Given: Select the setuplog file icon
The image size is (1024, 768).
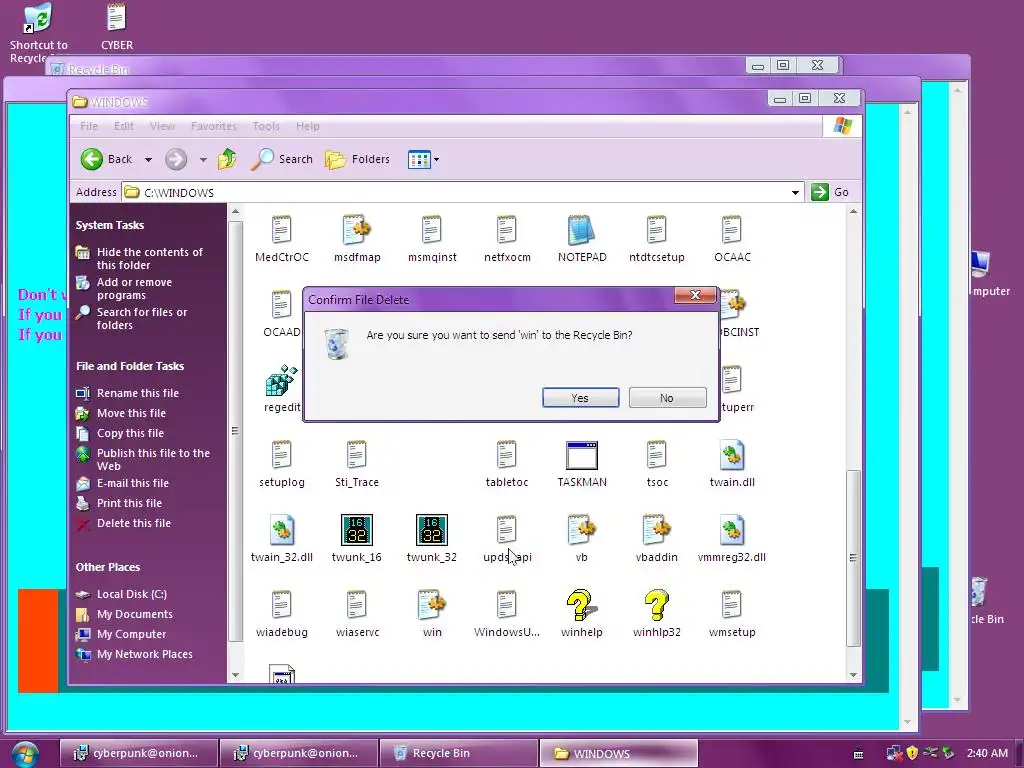Looking at the screenshot, I should point(281,456).
